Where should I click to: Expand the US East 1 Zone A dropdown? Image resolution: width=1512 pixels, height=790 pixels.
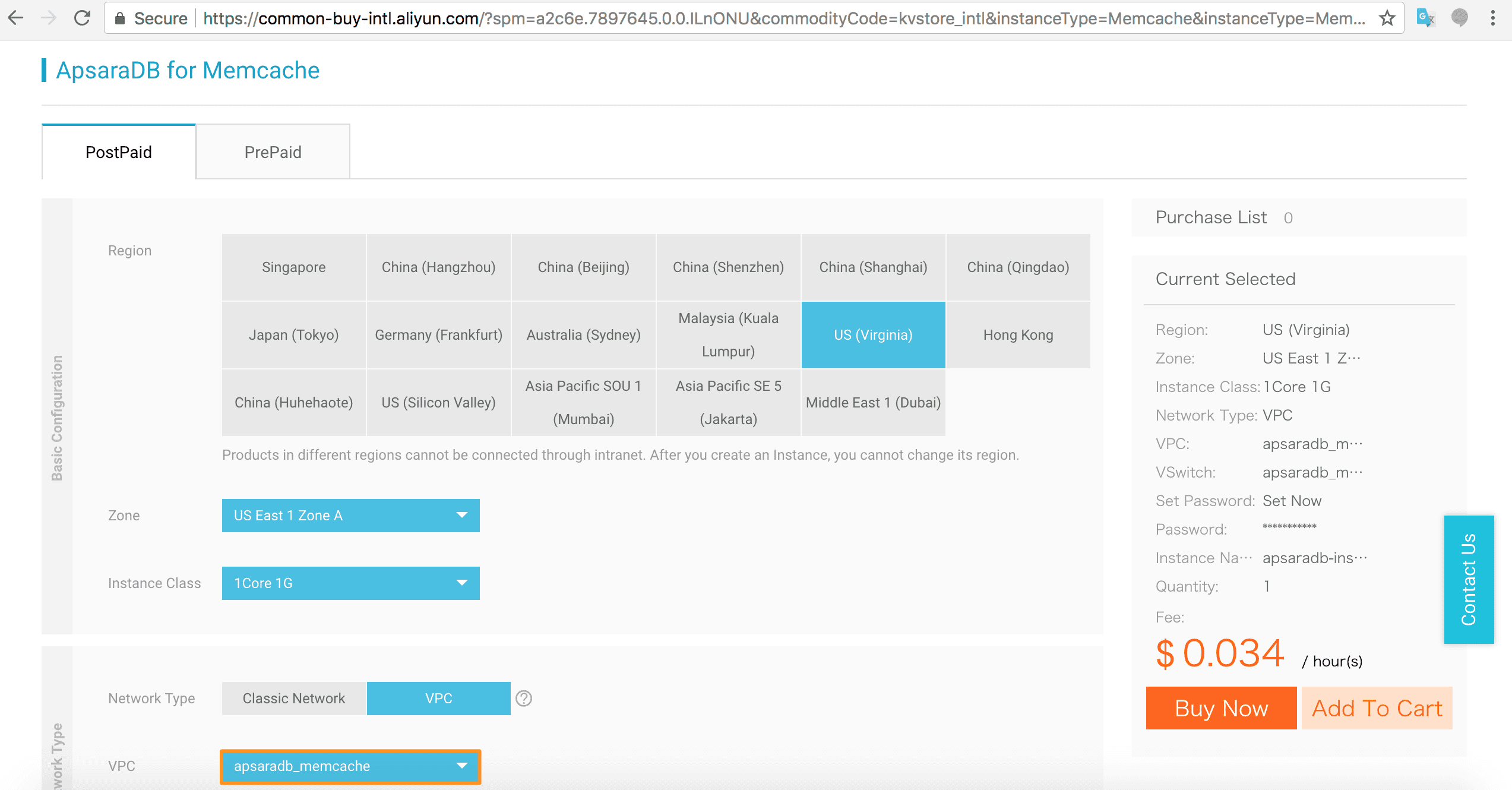pyautogui.click(x=350, y=516)
